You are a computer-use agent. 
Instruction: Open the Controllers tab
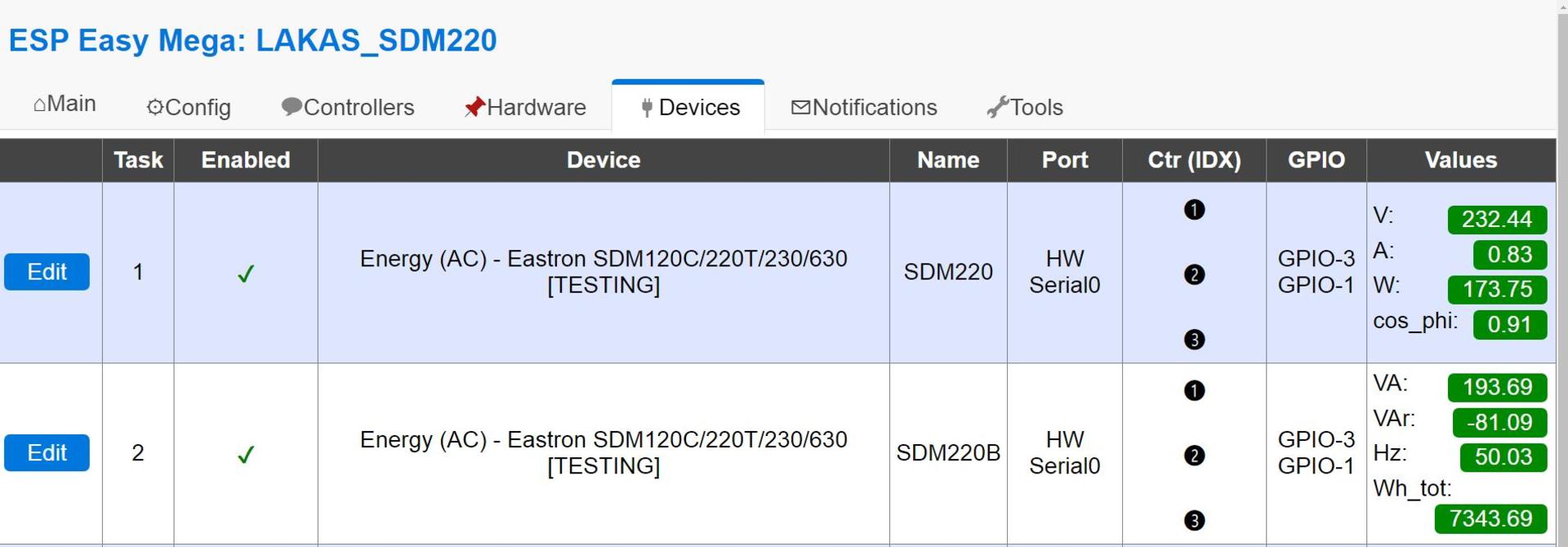(x=348, y=108)
